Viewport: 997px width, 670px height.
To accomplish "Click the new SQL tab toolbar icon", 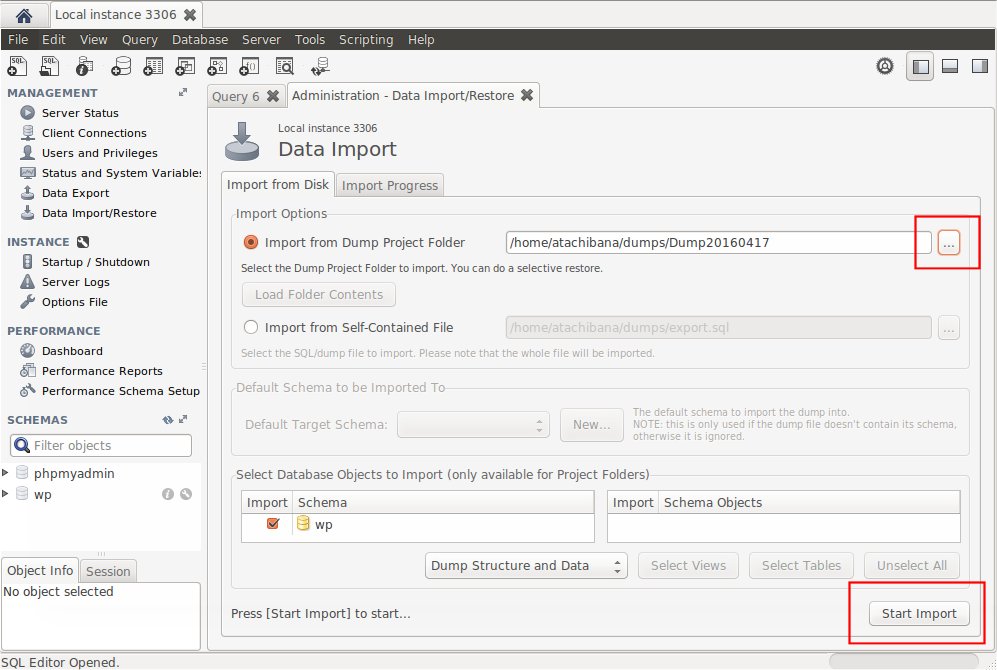I will (17, 66).
